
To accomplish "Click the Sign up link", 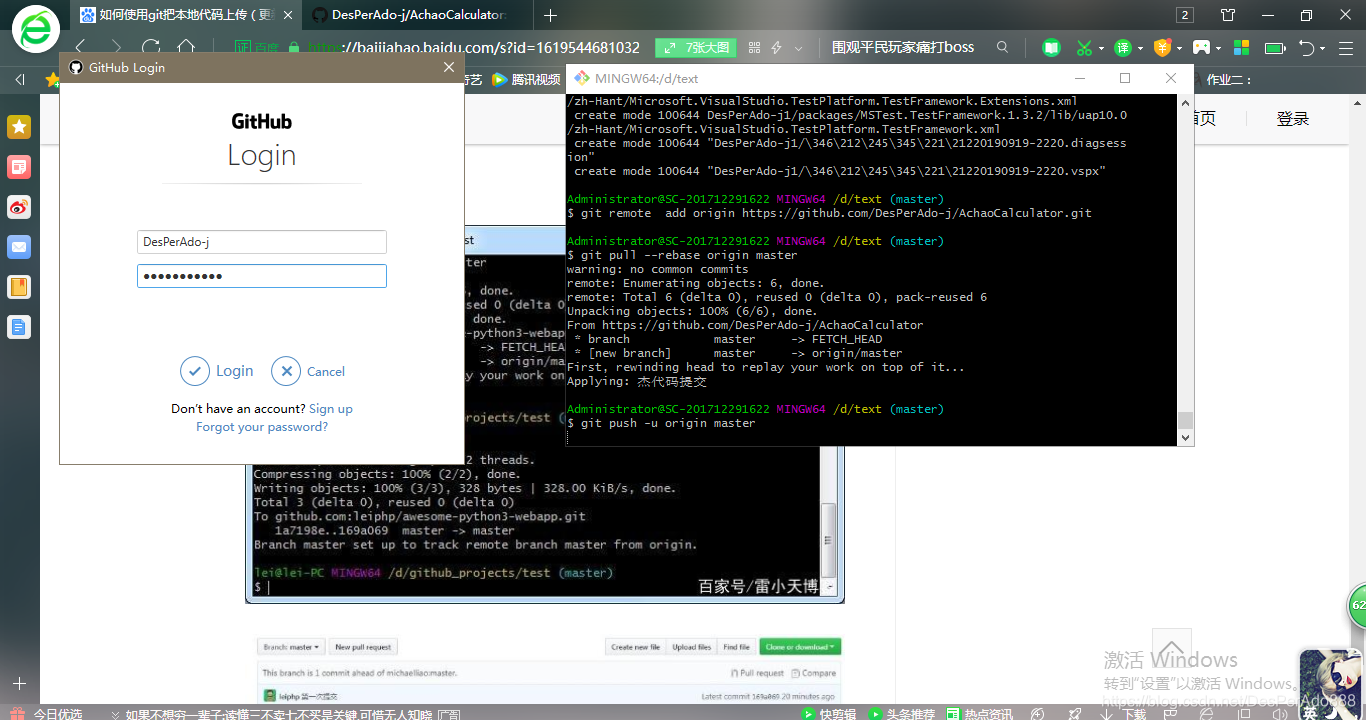I will [331, 409].
